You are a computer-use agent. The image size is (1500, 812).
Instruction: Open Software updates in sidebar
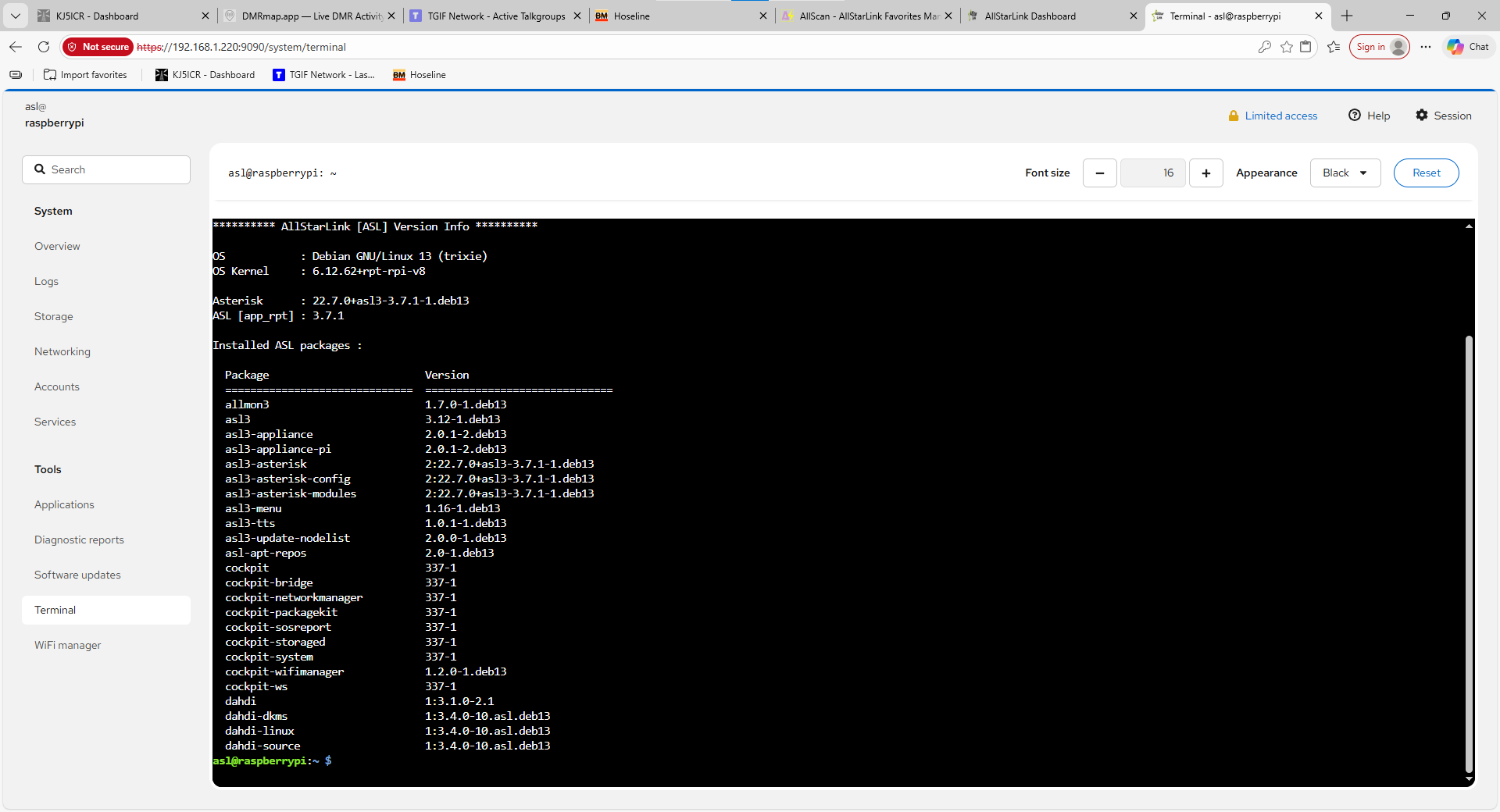point(77,575)
